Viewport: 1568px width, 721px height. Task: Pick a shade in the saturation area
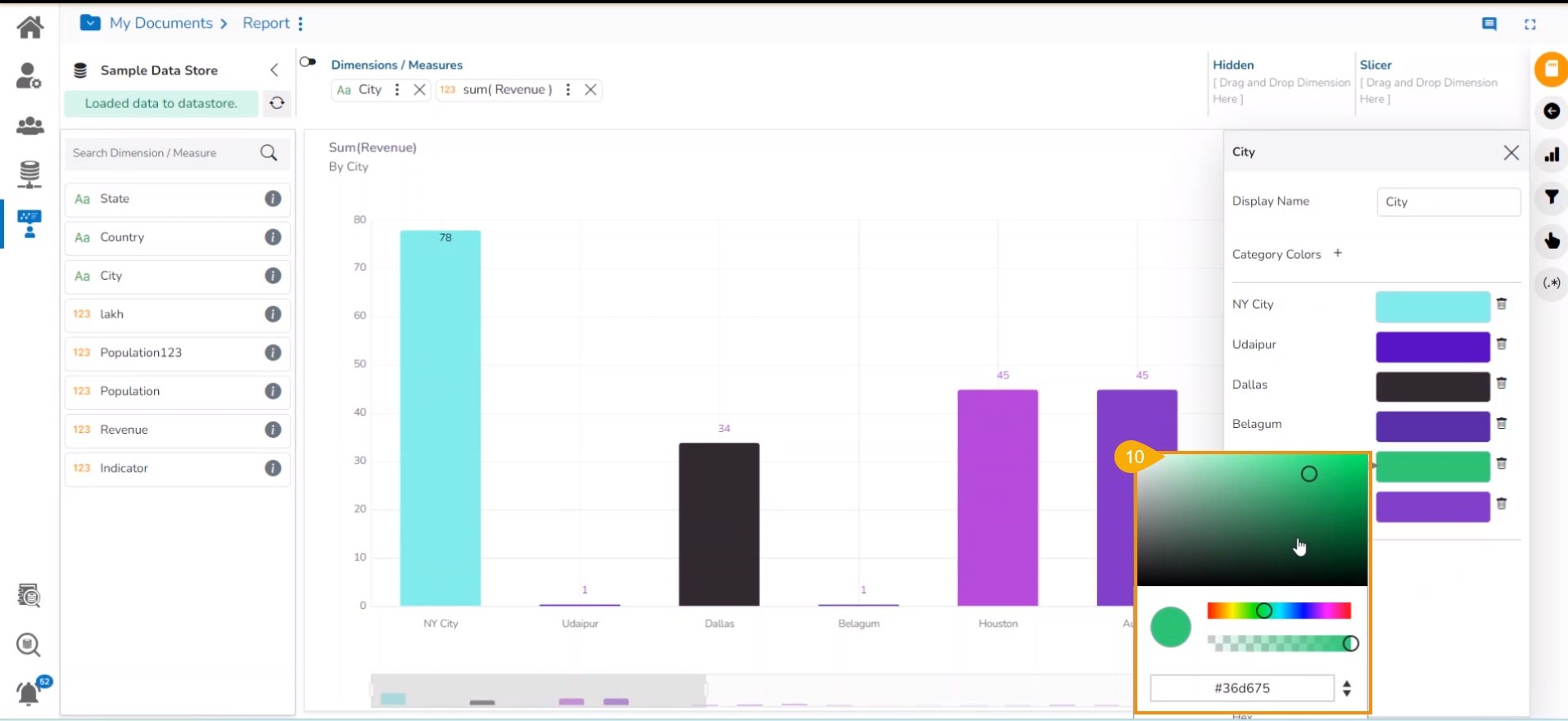point(1253,520)
